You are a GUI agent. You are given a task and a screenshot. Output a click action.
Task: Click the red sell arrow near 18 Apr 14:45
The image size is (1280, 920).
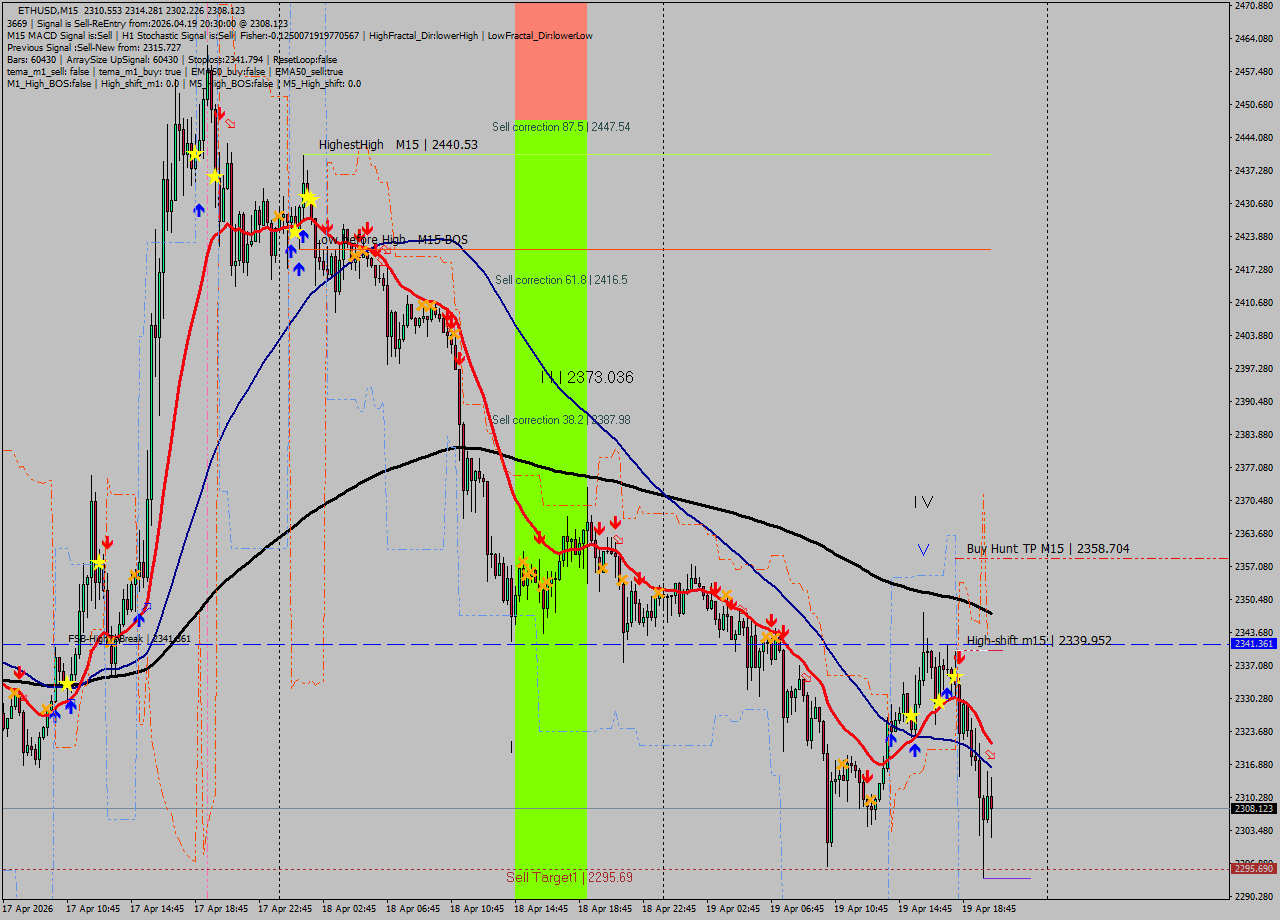pyautogui.click(x=540, y=540)
